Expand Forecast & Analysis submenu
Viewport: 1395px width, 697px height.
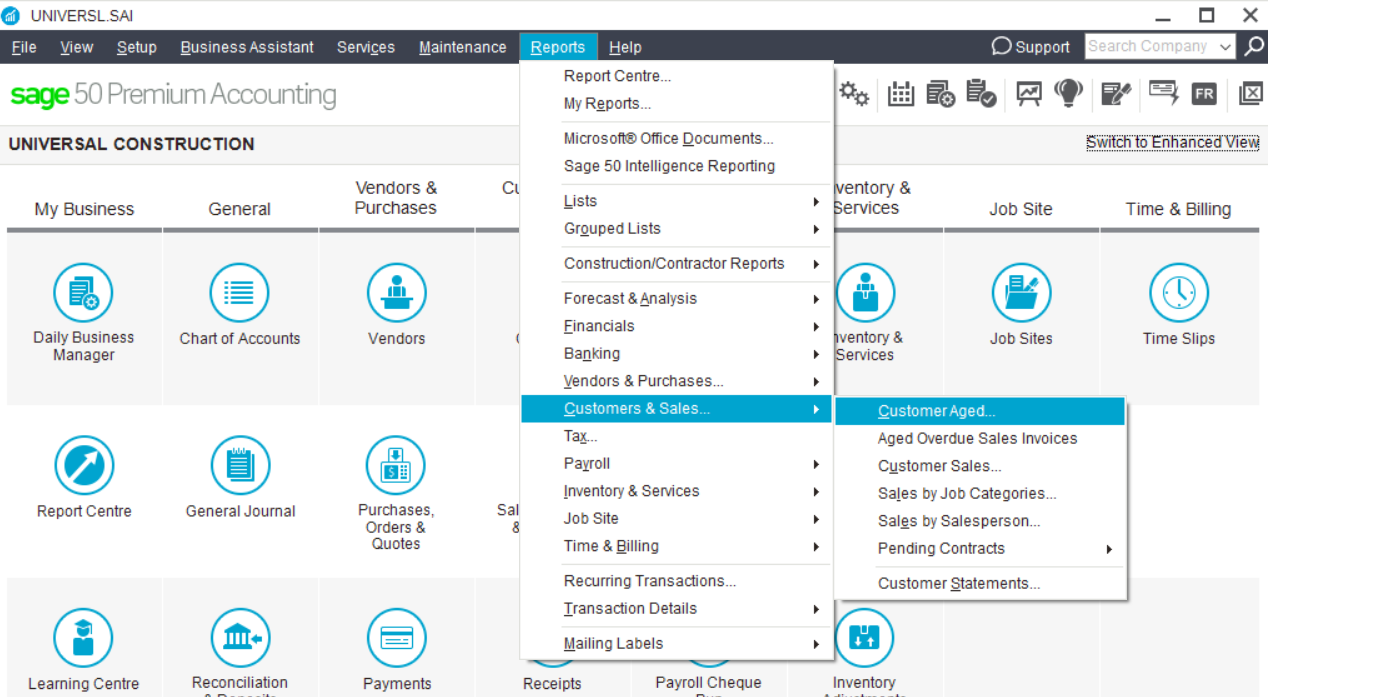pos(677,298)
